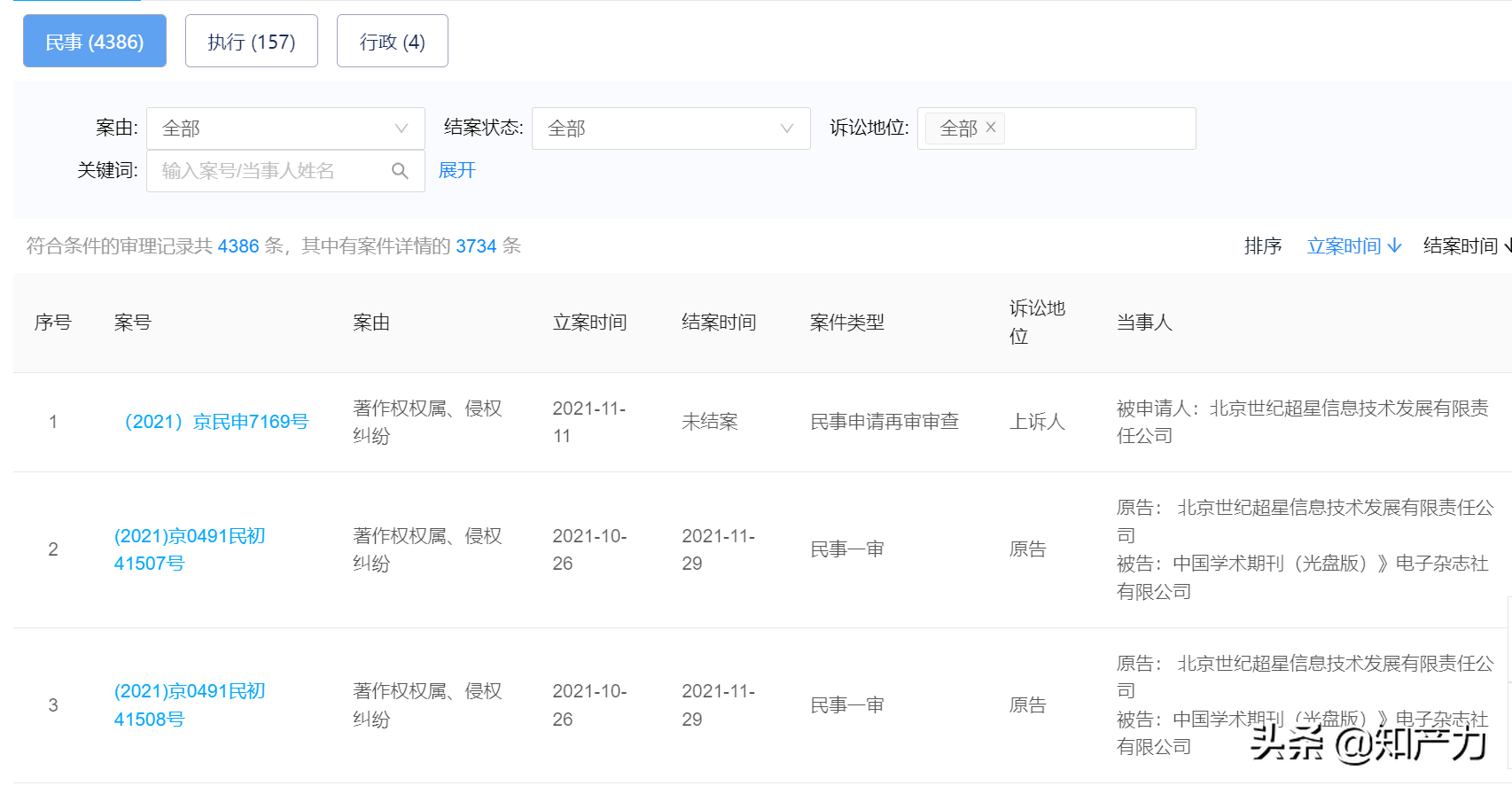Click the 原告 cell in row 3
Image resolution: width=1512 pixels, height=786 pixels.
[1028, 705]
